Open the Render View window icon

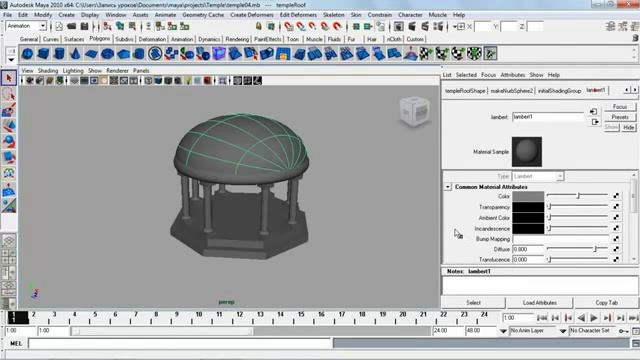[399, 27]
